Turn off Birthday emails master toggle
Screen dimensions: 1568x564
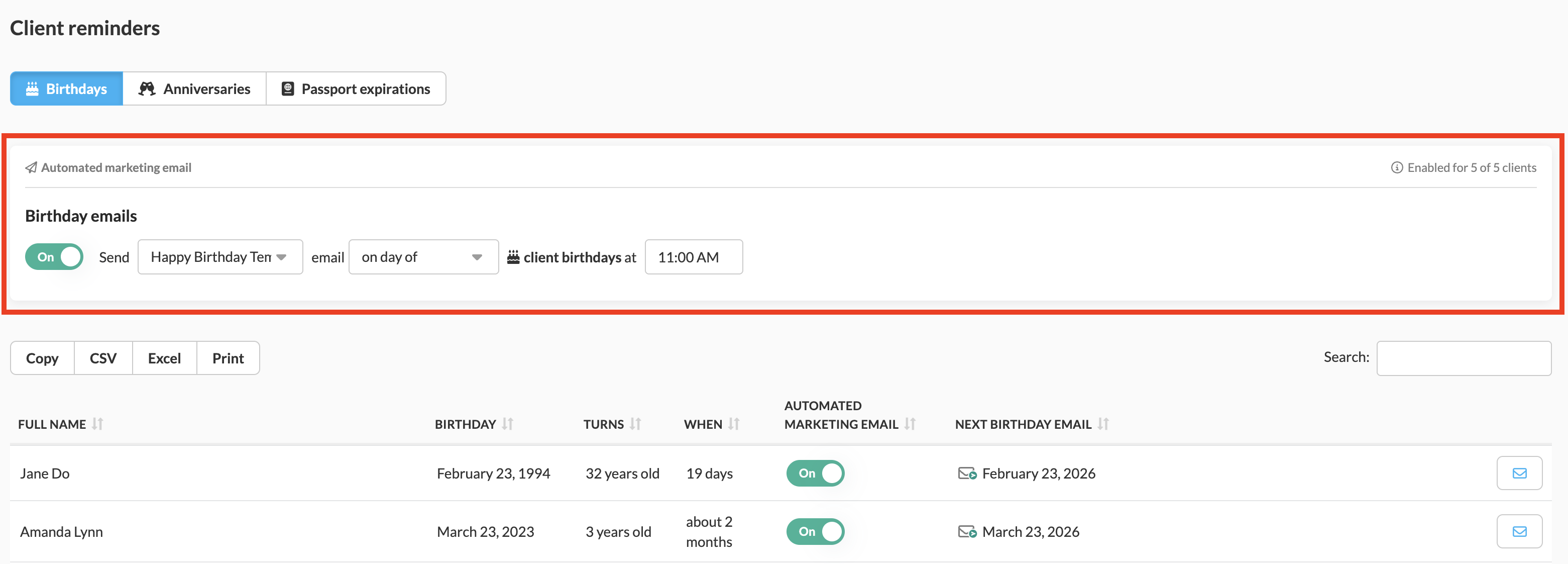(54, 257)
